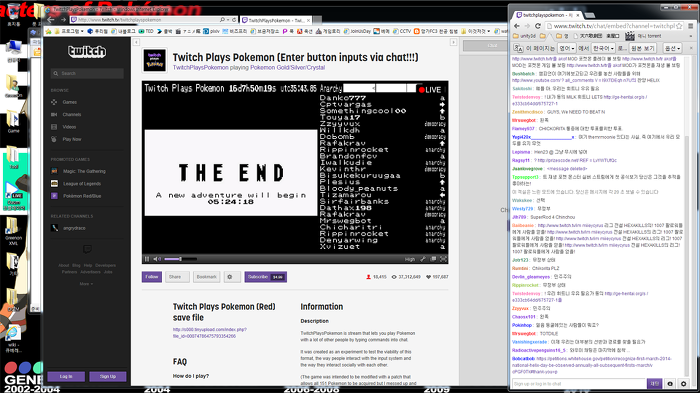
Task: Collapse the right chat column arrow
Action: (x=453, y=42)
